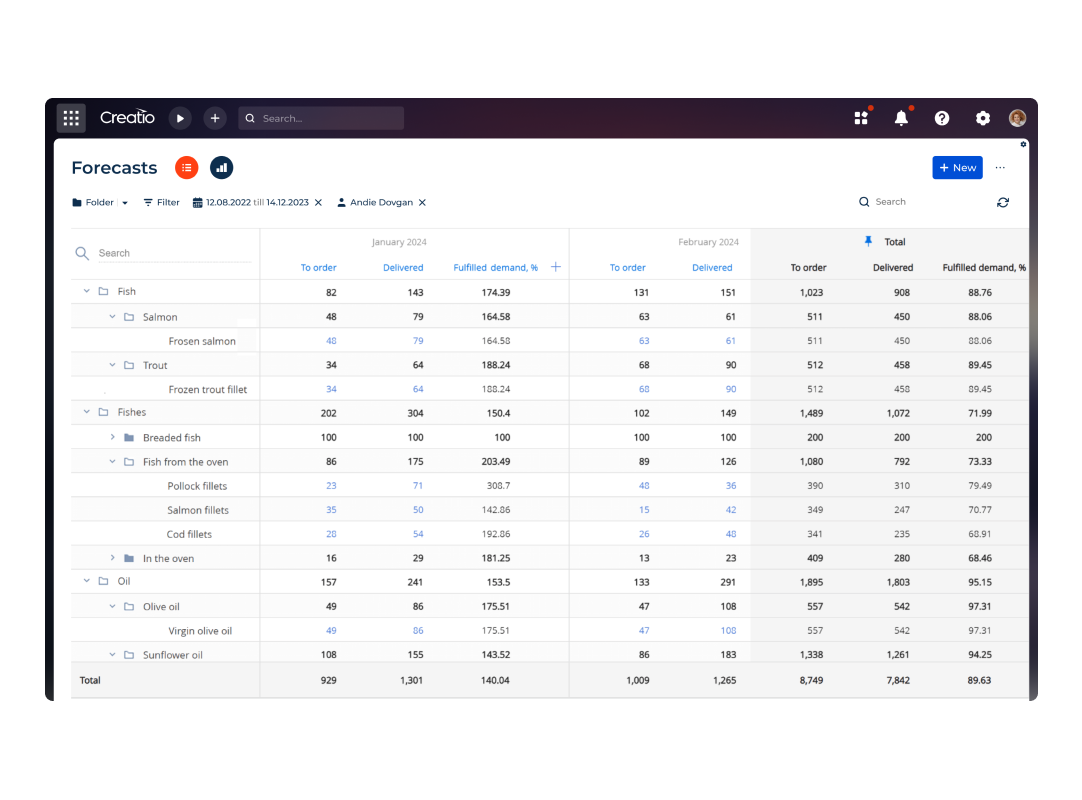Switch to the orange list view

[187, 168]
